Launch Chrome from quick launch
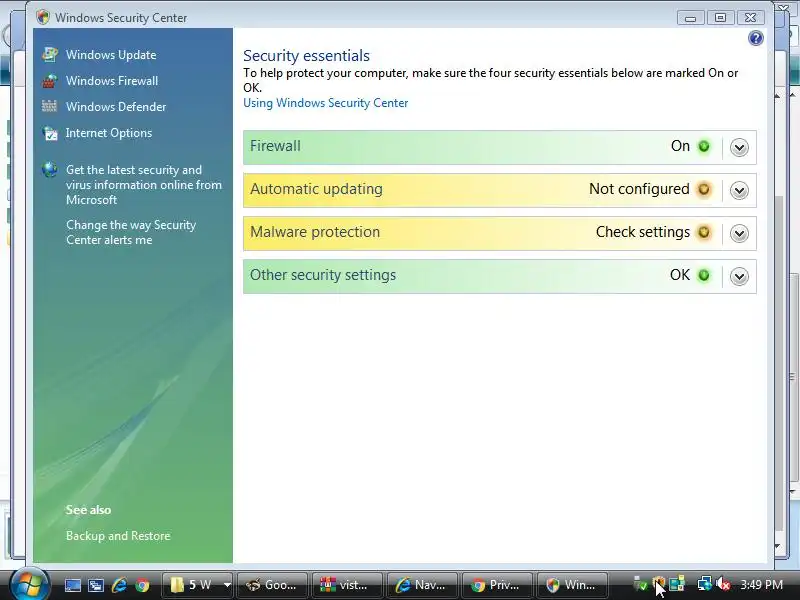This screenshot has height=600, width=800. [x=142, y=585]
